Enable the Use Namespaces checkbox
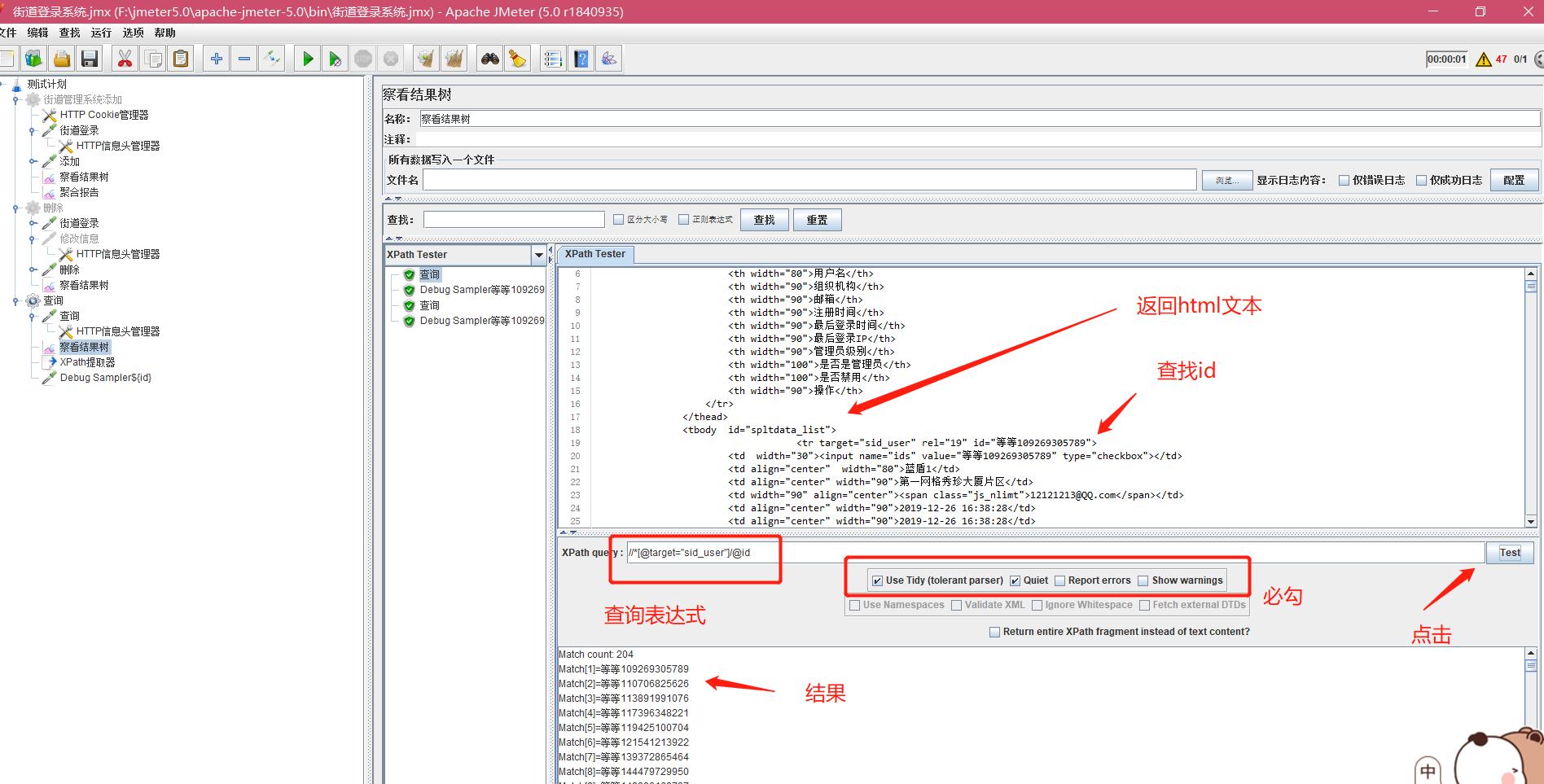This screenshot has height=784, width=1544. coord(854,605)
